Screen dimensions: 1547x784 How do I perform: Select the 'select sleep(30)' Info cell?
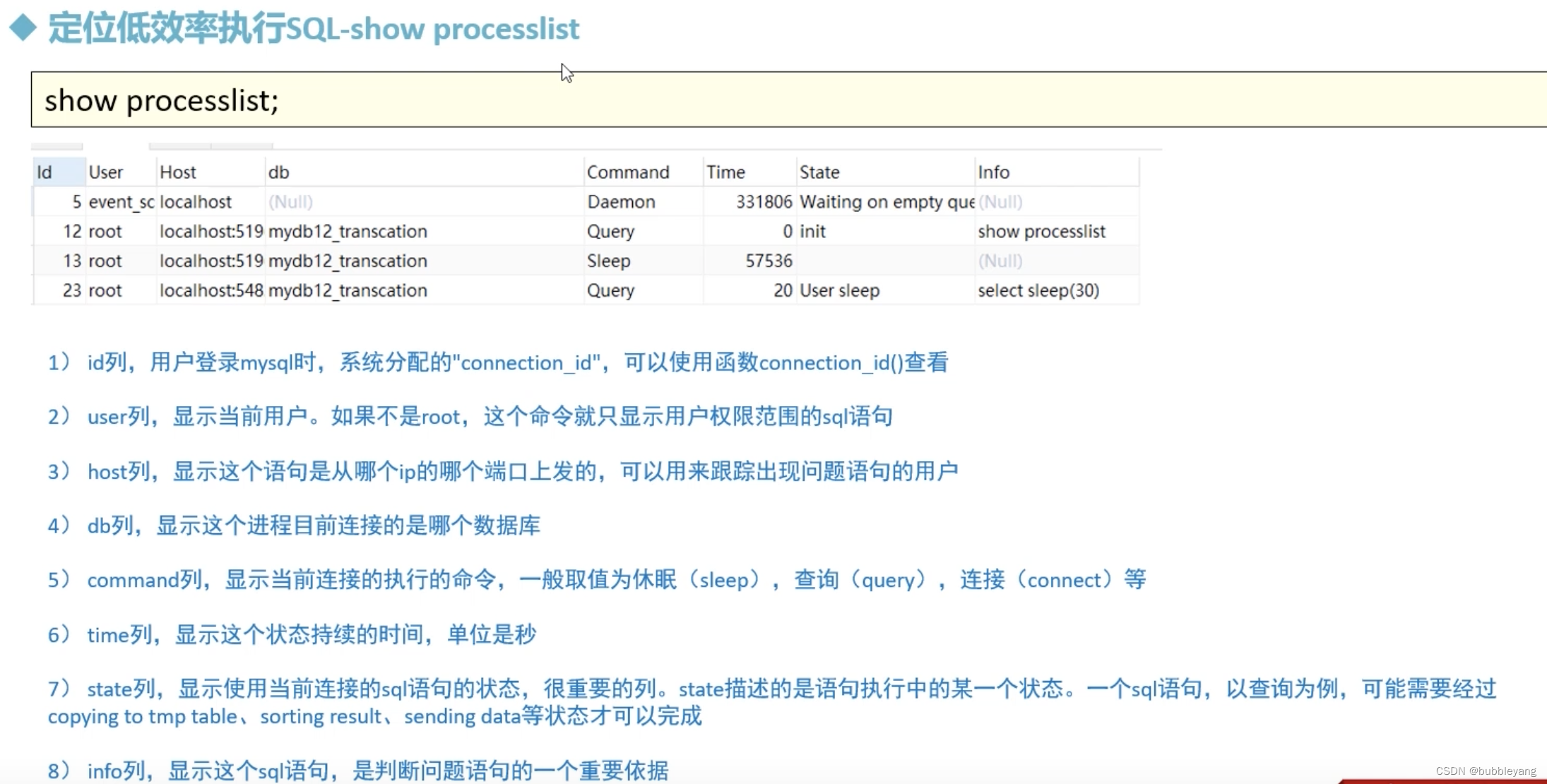pyautogui.click(x=1038, y=291)
